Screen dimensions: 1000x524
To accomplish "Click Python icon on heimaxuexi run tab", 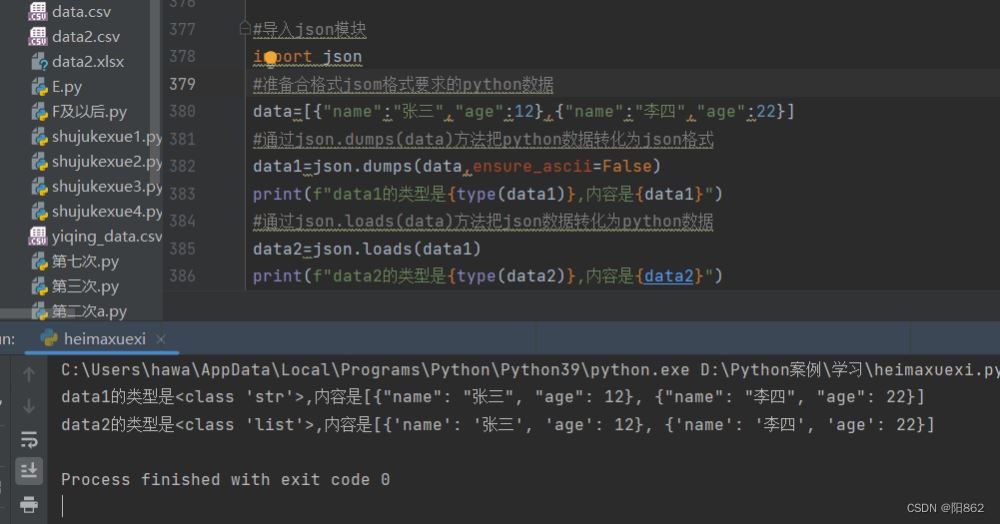I will click(48, 338).
